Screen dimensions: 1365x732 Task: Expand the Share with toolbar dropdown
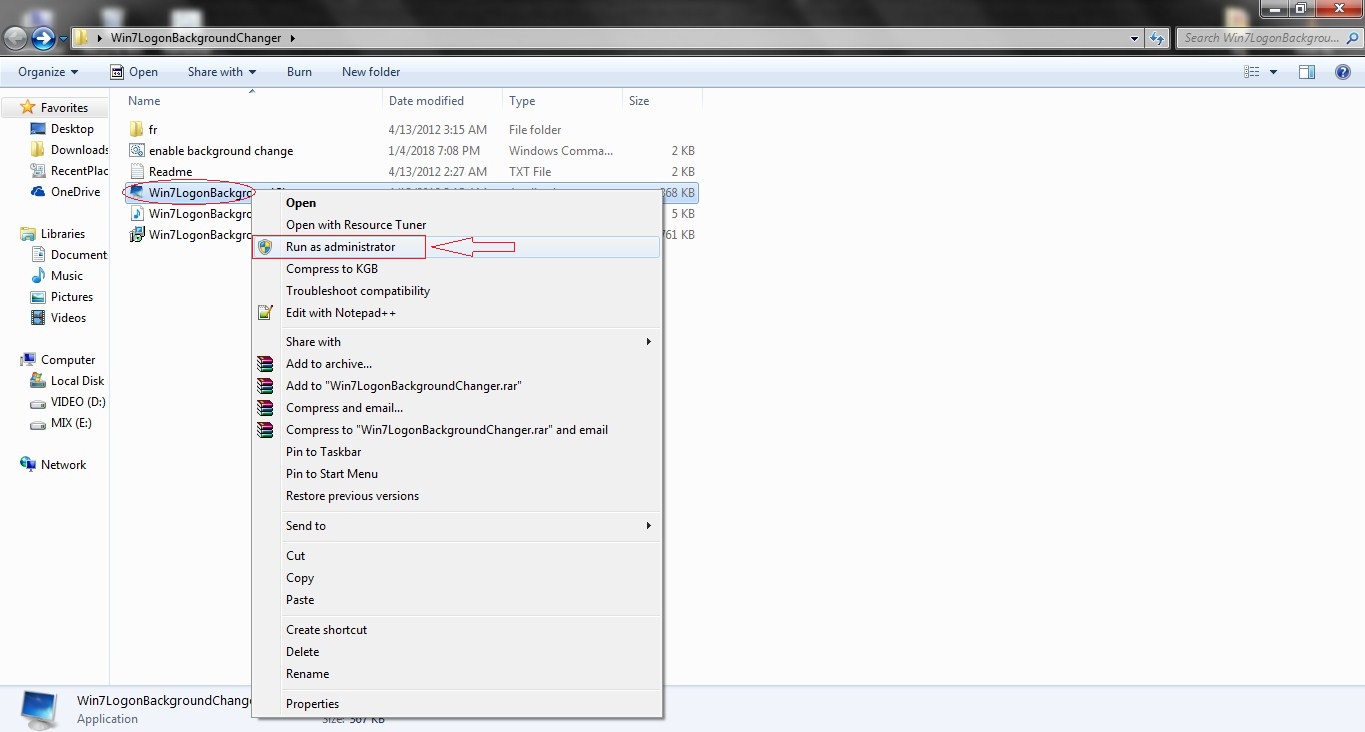click(221, 72)
